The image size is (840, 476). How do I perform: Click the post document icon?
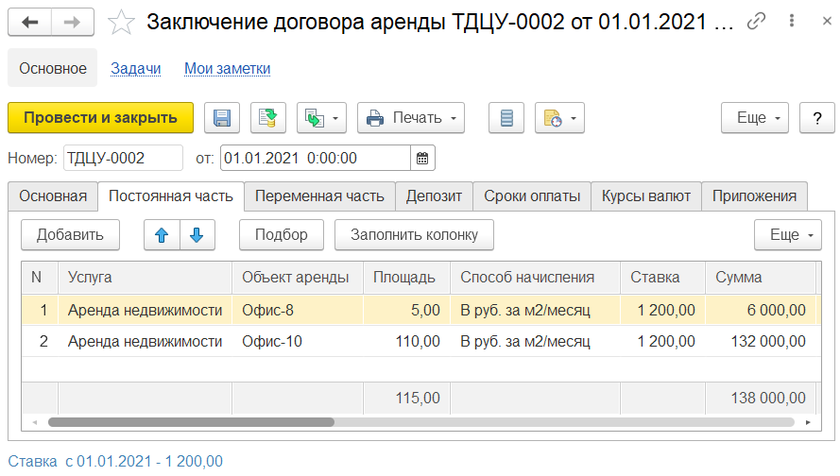tap(268, 118)
